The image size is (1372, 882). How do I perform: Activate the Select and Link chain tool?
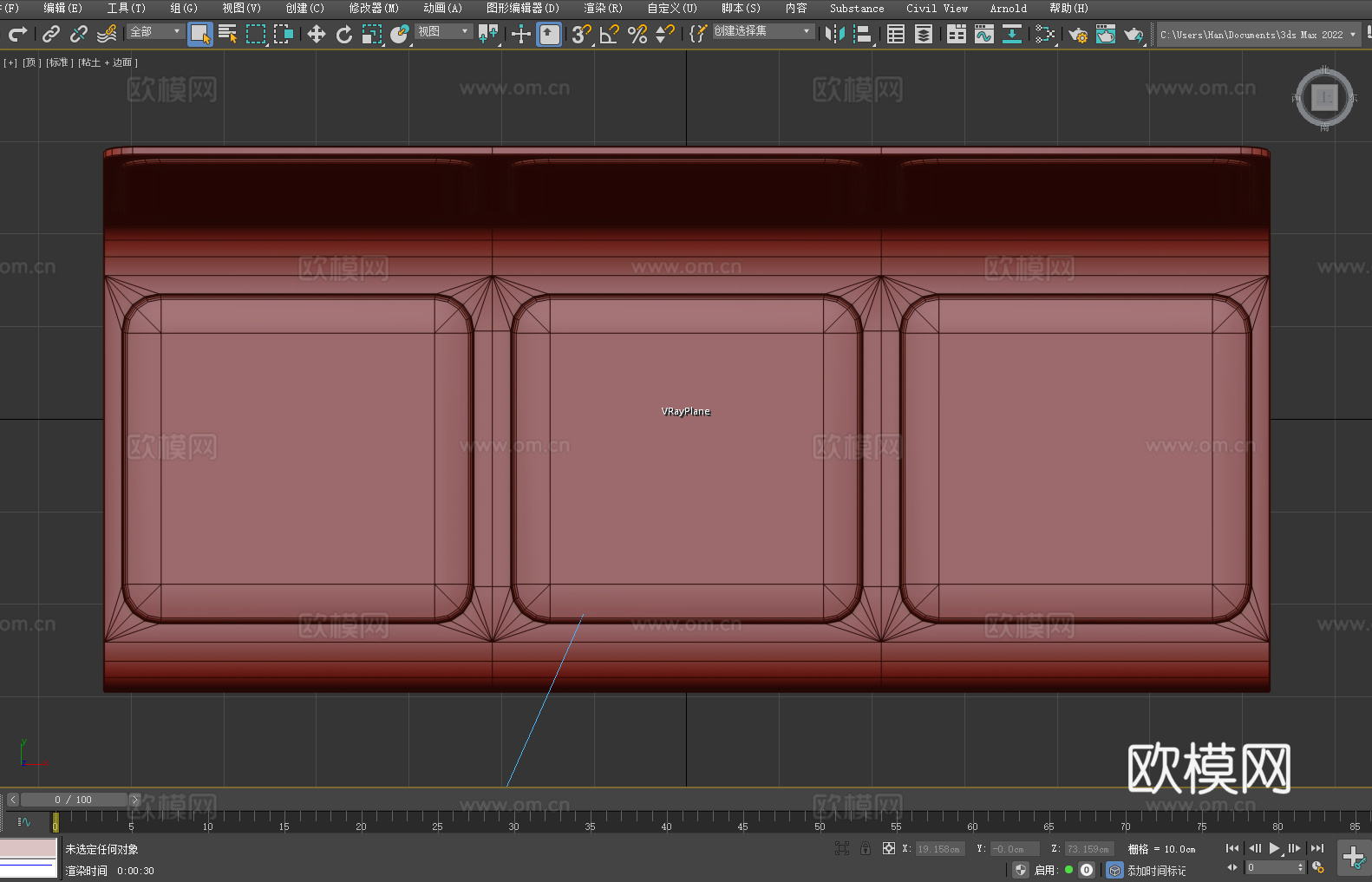(50, 34)
